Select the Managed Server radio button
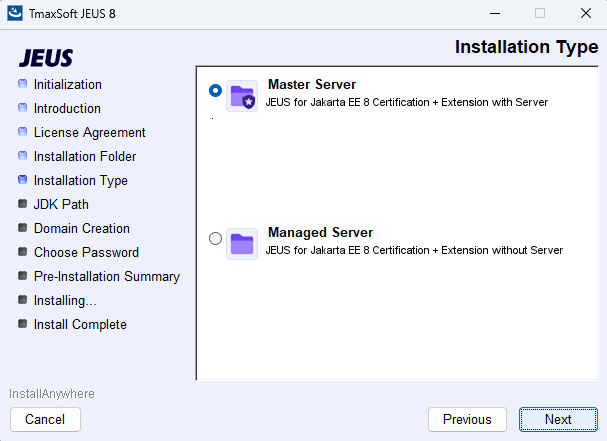The width and height of the screenshot is (607, 441). coord(215,238)
